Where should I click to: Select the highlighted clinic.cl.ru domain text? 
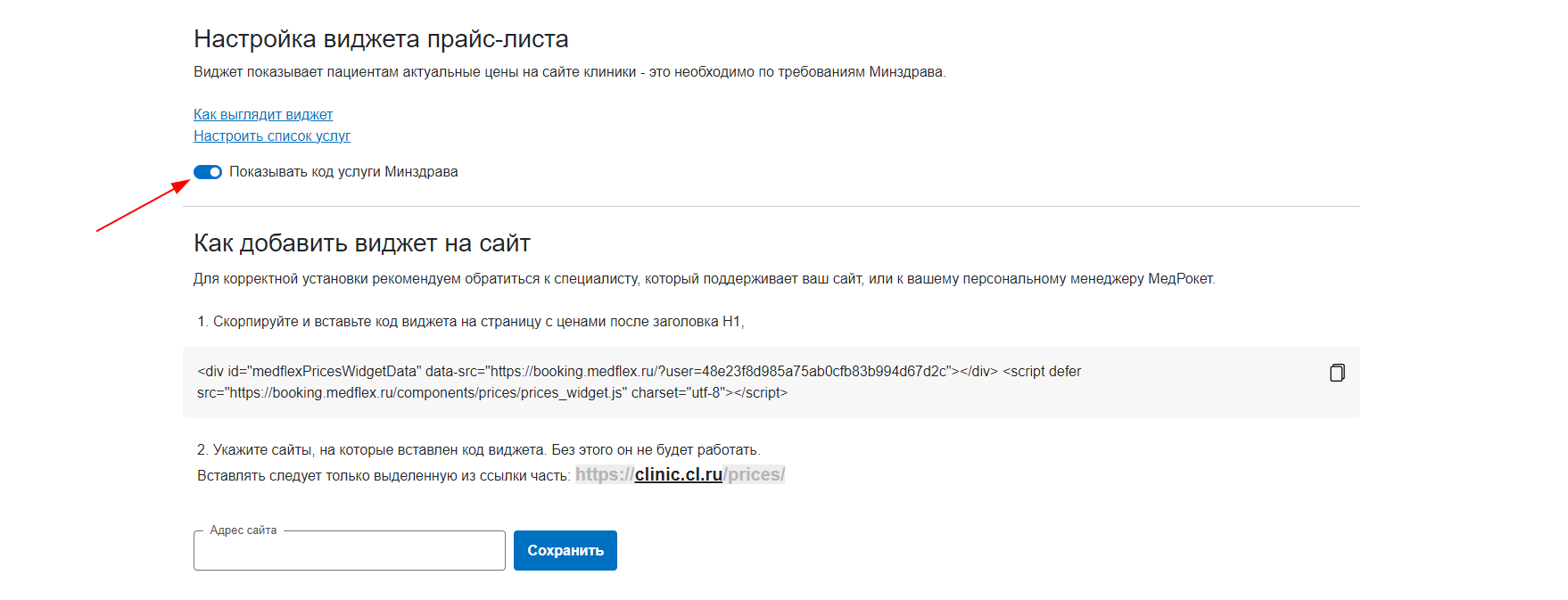[x=679, y=474]
